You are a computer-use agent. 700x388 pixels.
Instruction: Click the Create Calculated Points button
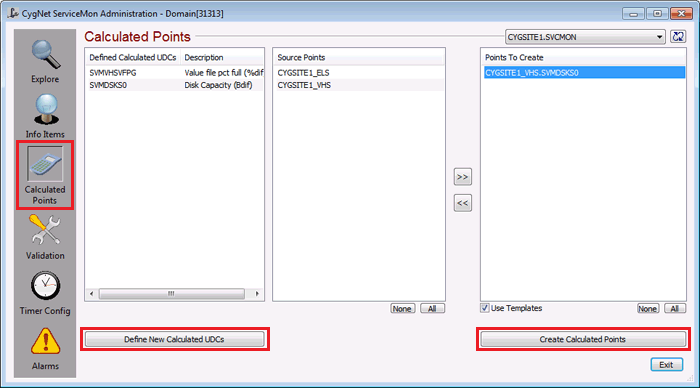[x=583, y=339]
